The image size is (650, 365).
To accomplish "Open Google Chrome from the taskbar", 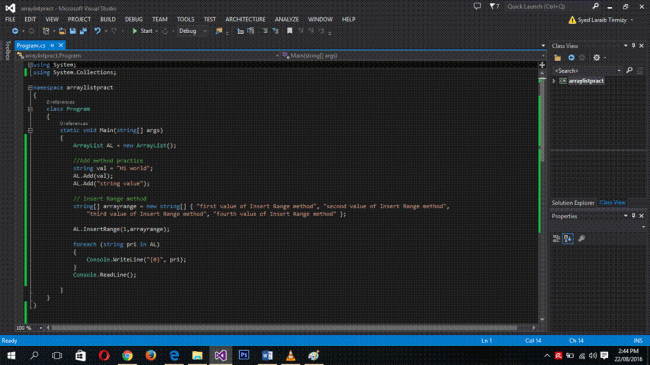I will click(x=127, y=355).
